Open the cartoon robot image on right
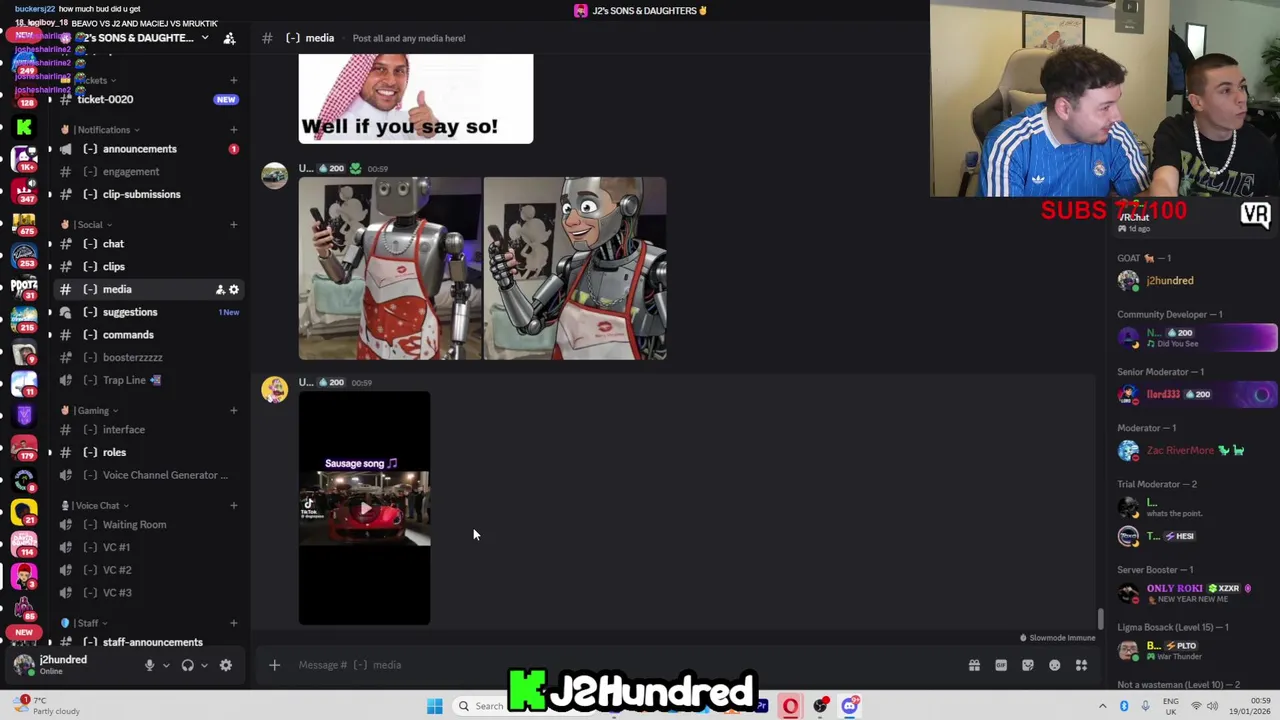This screenshot has width=1280, height=720. (x=575, y=268)
